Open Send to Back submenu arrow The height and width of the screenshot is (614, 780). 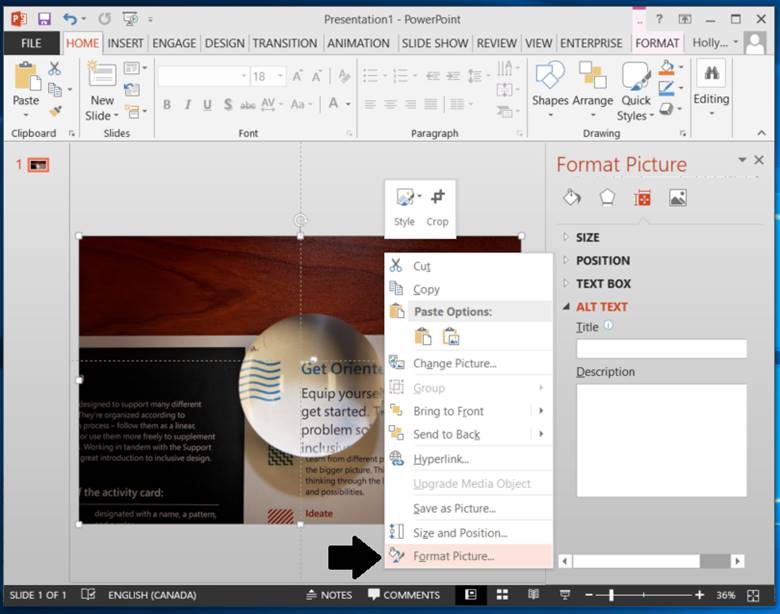[x=541, y=434]
